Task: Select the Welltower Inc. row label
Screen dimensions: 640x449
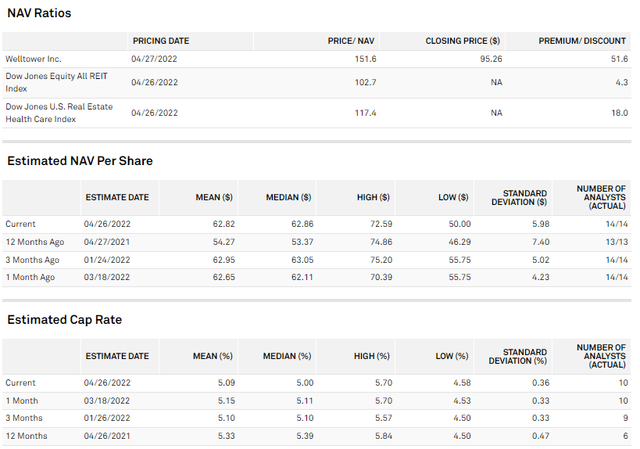Action: [x=33, y=59]
